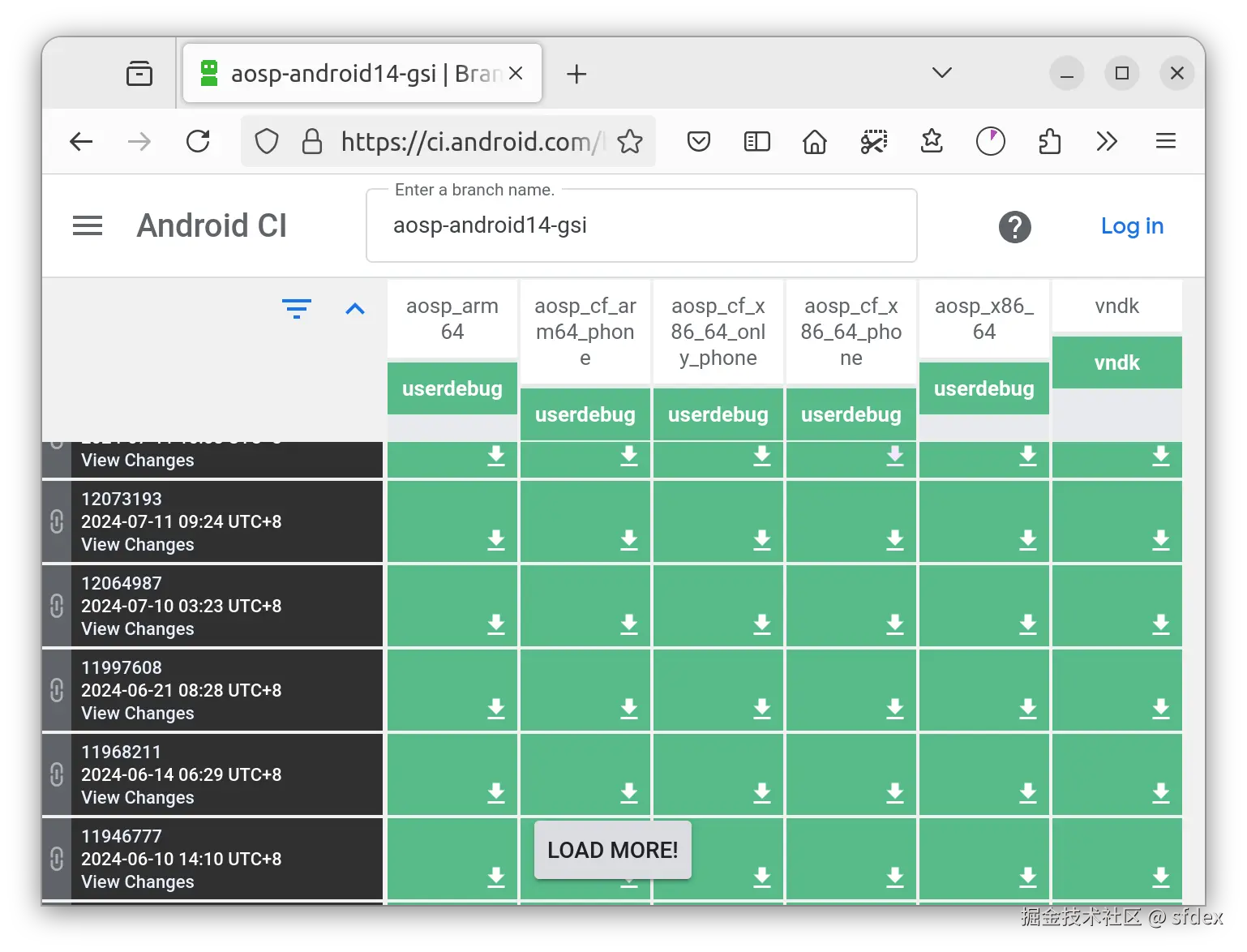This screenshot has height=952, width=1247.
Task: Click the paperclip link icon beside build 11997608
Action: [x=55, y=690]
